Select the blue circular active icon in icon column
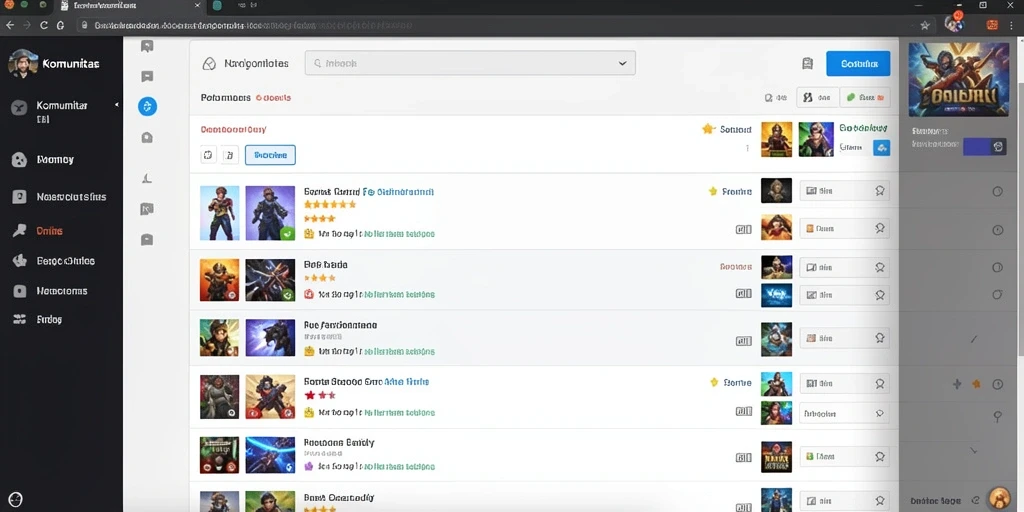Screen dimensions: 1024x512 pos(148,106)
